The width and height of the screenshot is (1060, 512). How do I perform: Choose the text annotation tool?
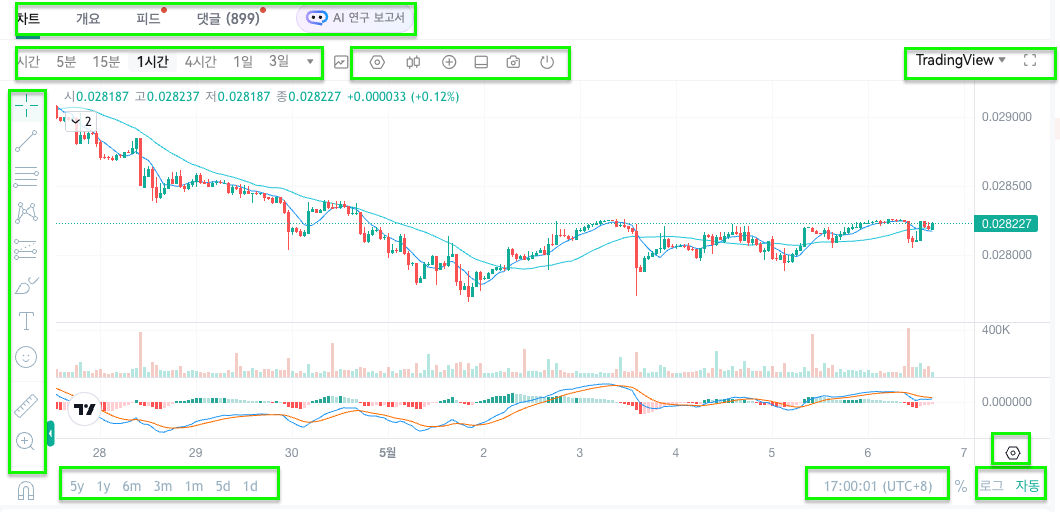(26, 321)
